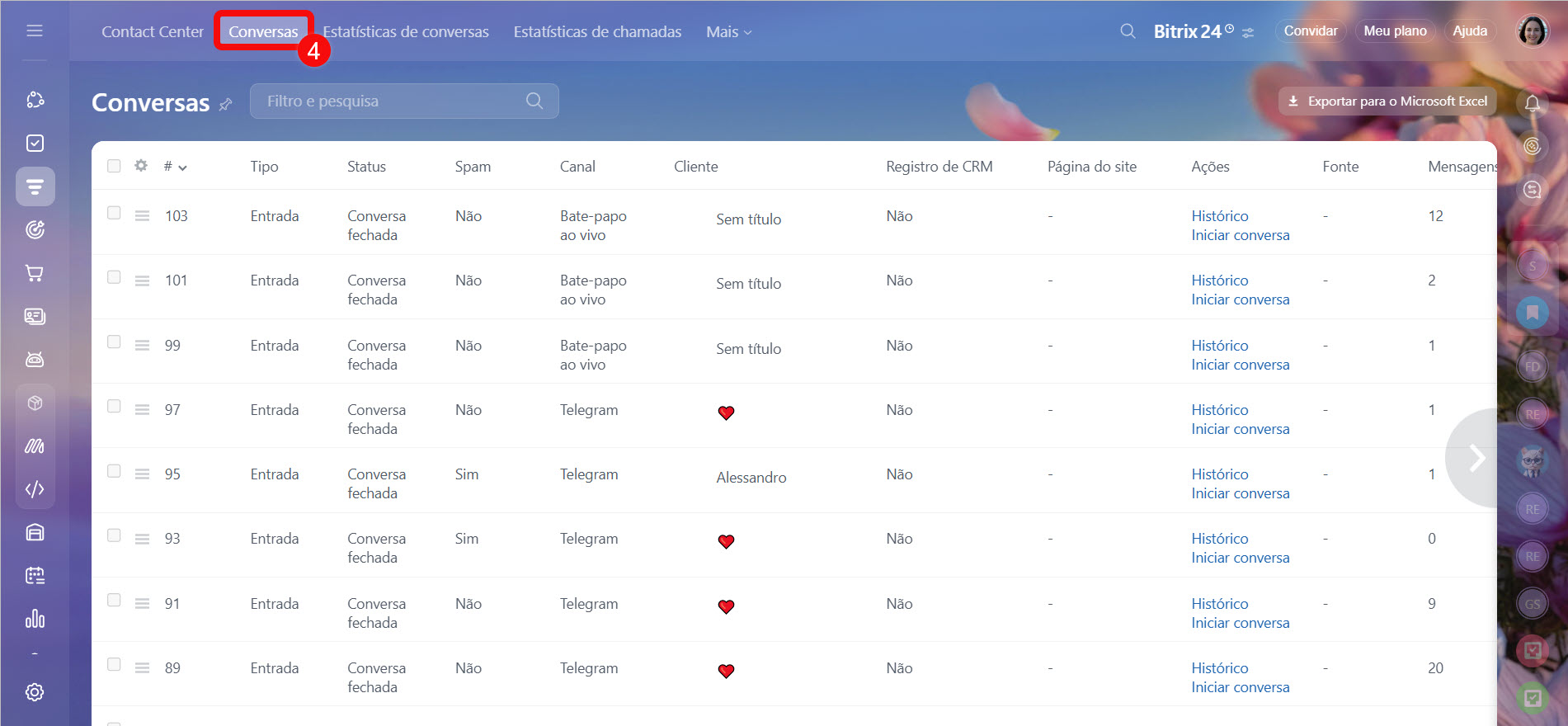Select checkbox for conversation 99
The height and width of the screenshot is (726, 1568).
pos(114,342)
